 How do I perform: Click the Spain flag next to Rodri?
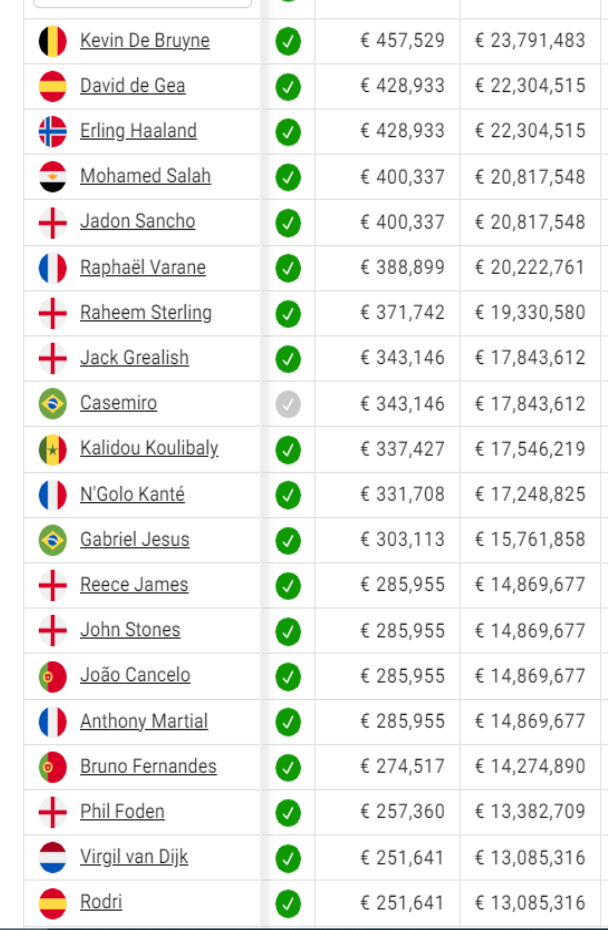tap(52, 903)
